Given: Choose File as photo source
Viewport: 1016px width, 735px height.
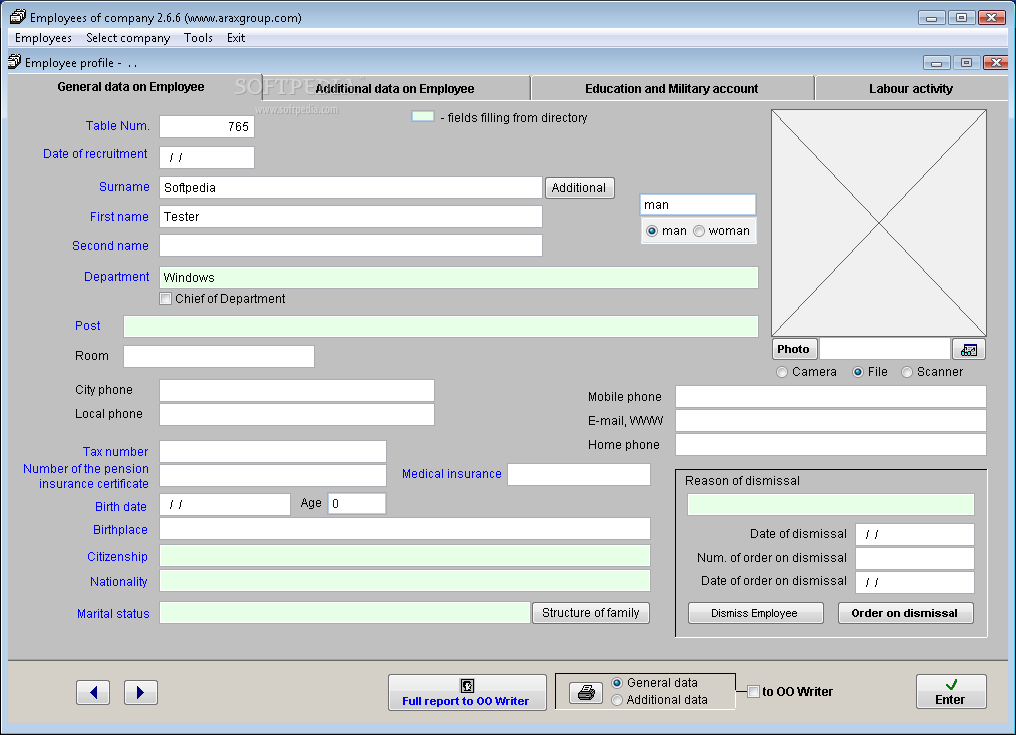Looking at the screenshot, I should coord(858,372).
